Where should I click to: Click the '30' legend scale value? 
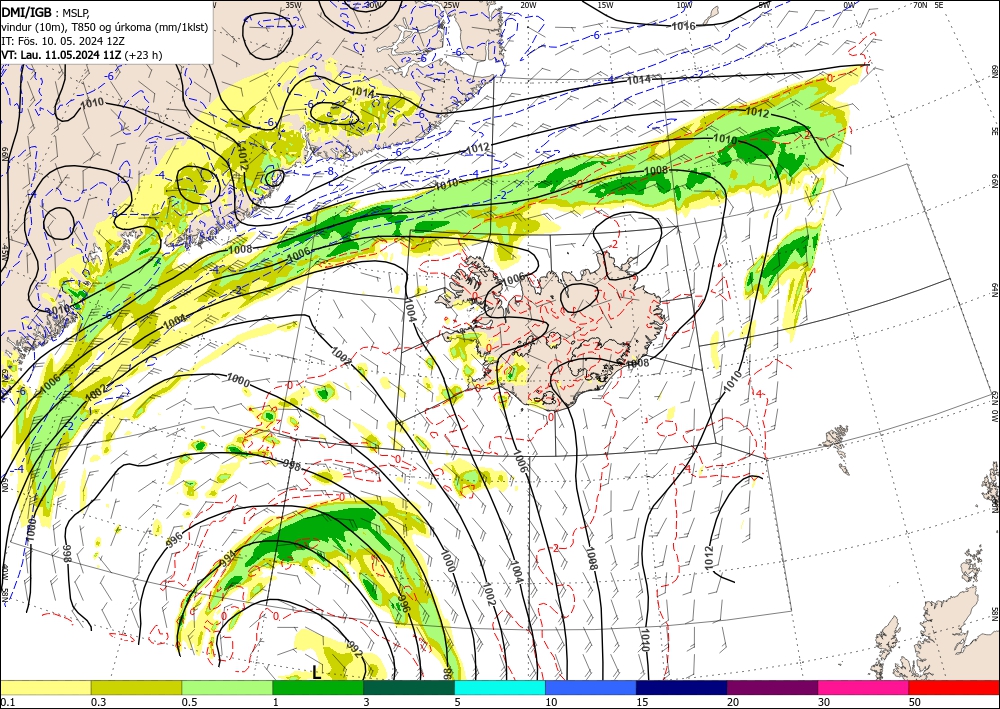coord(825,702)
